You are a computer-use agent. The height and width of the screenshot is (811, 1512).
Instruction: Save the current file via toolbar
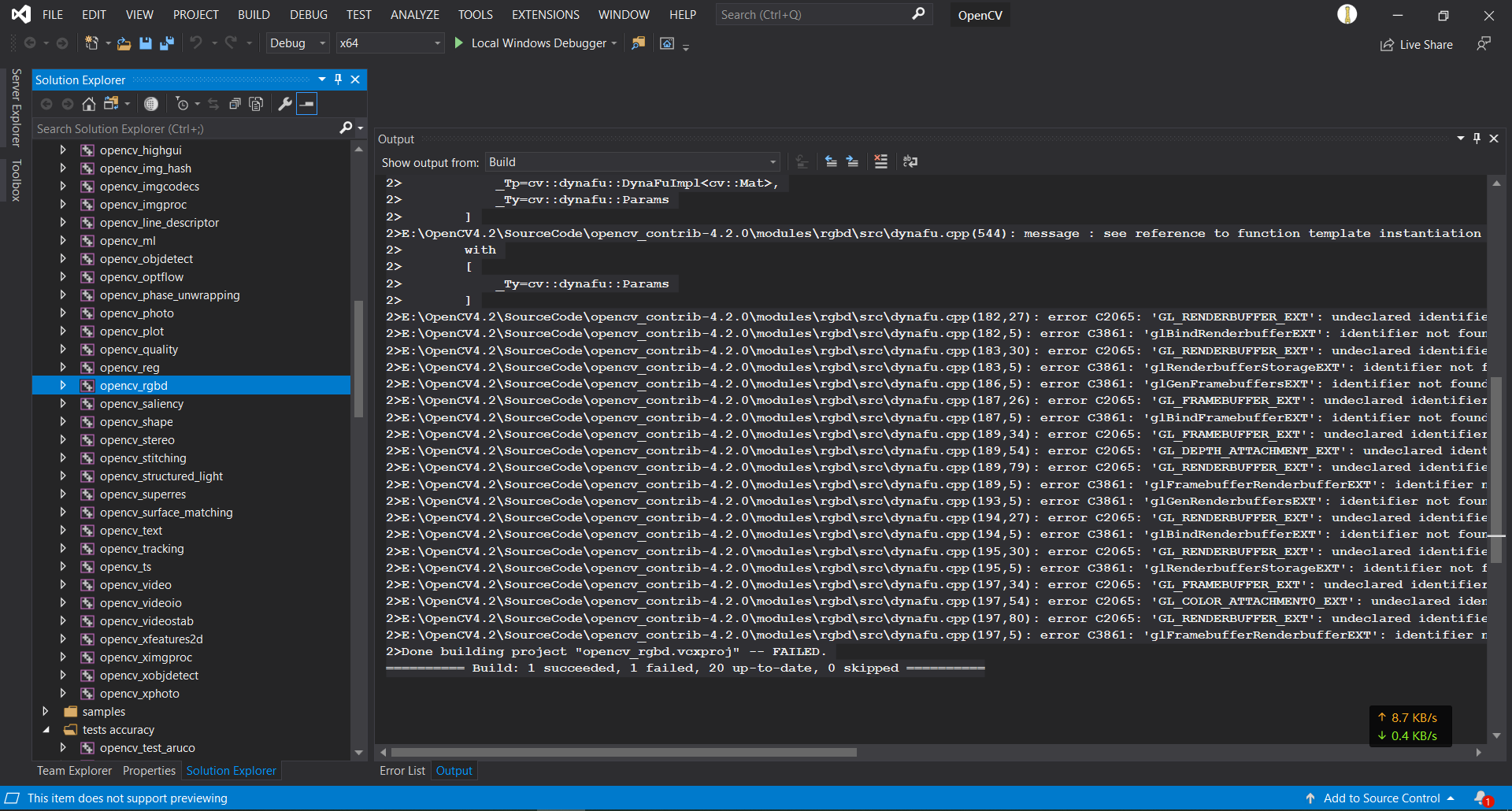[146, 43]
